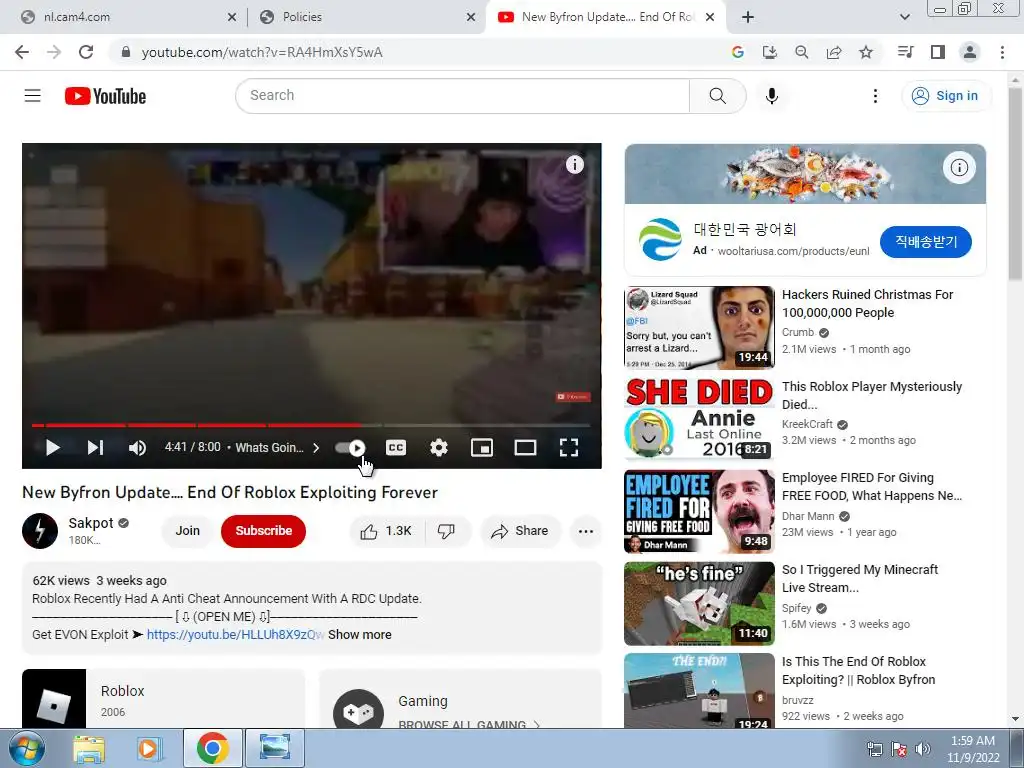The width and height of the screenshot is (1024, 768).
Task: Watch 'Employee FIRED For Giving FREE FOOD' thumbnail
Action: (x=699, y=512)
